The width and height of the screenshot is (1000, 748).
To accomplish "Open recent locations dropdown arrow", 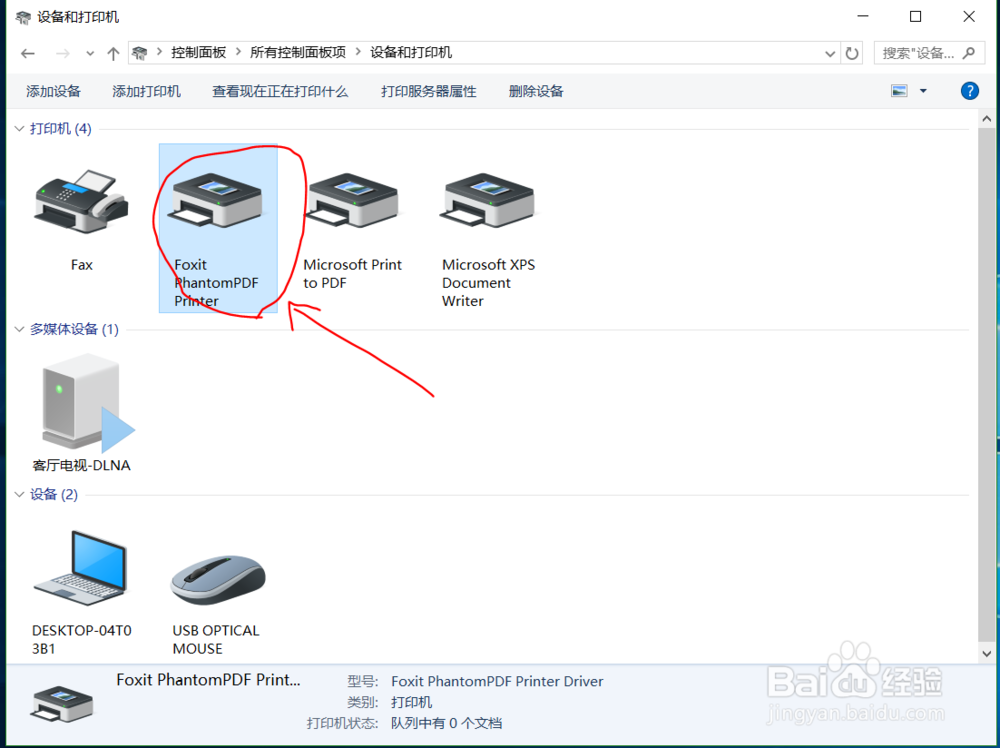I will pyautogui.click(x=90, y=54).
